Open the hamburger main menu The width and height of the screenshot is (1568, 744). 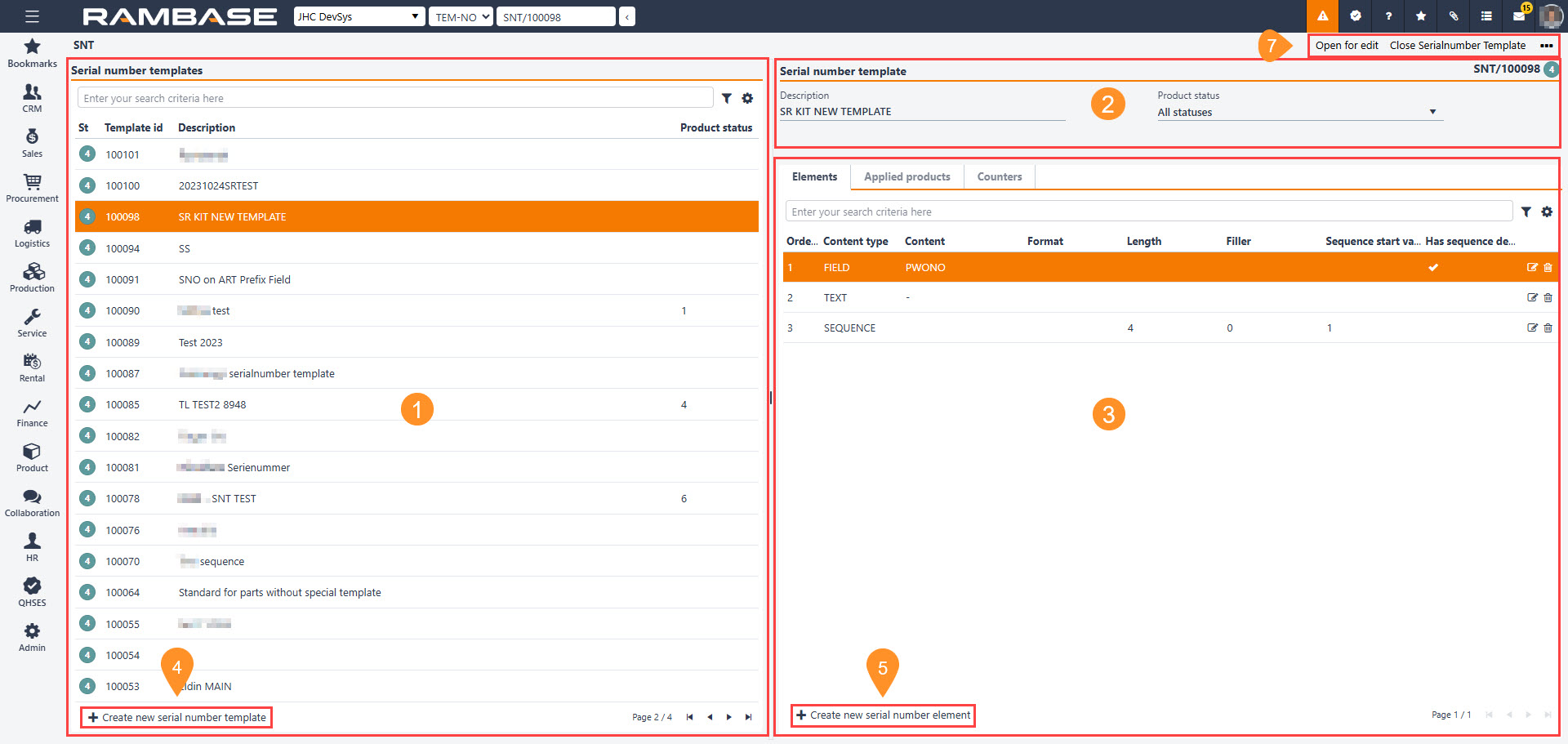[x=32, y=16]
